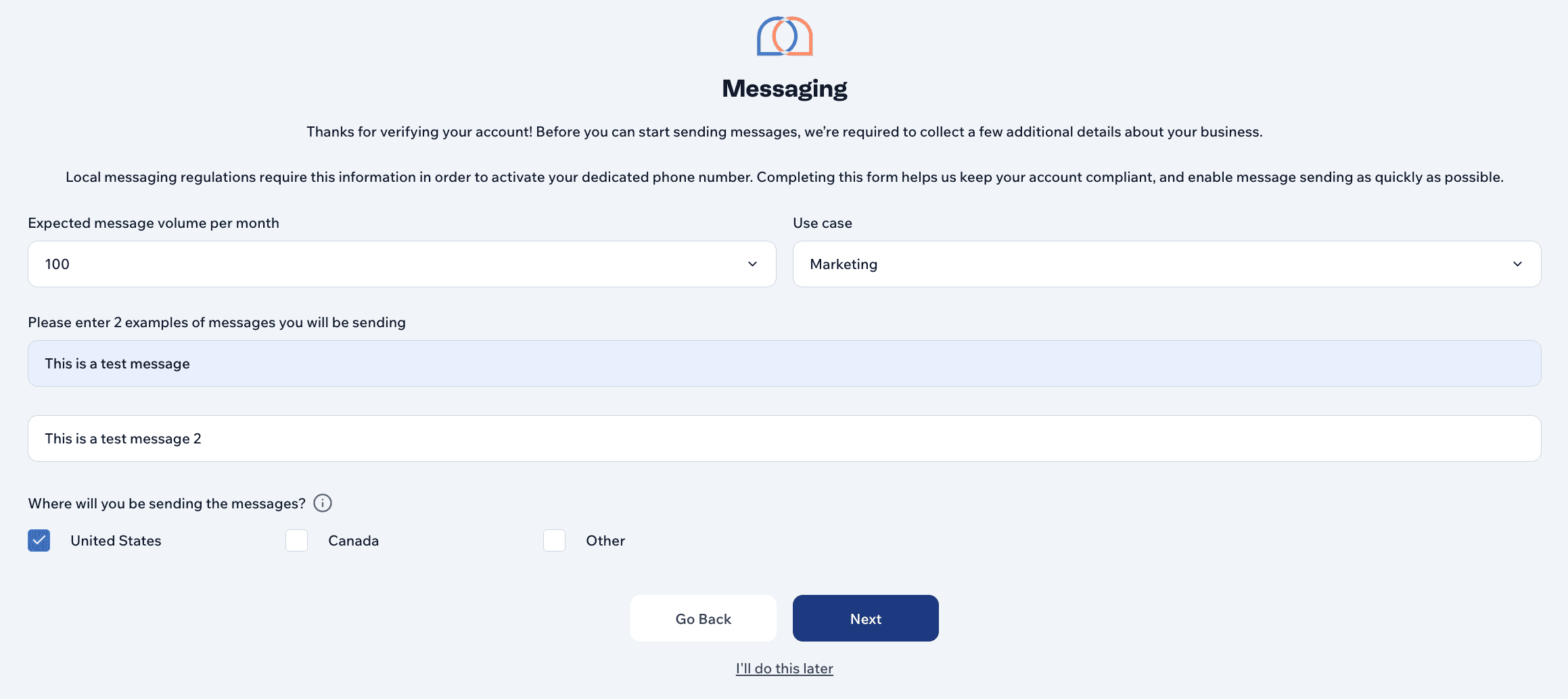Click the chevron on the Use case dropdown
The width and height of the screenshot is (1568, 699).
pyautogui.click(x=1517, y=264)
